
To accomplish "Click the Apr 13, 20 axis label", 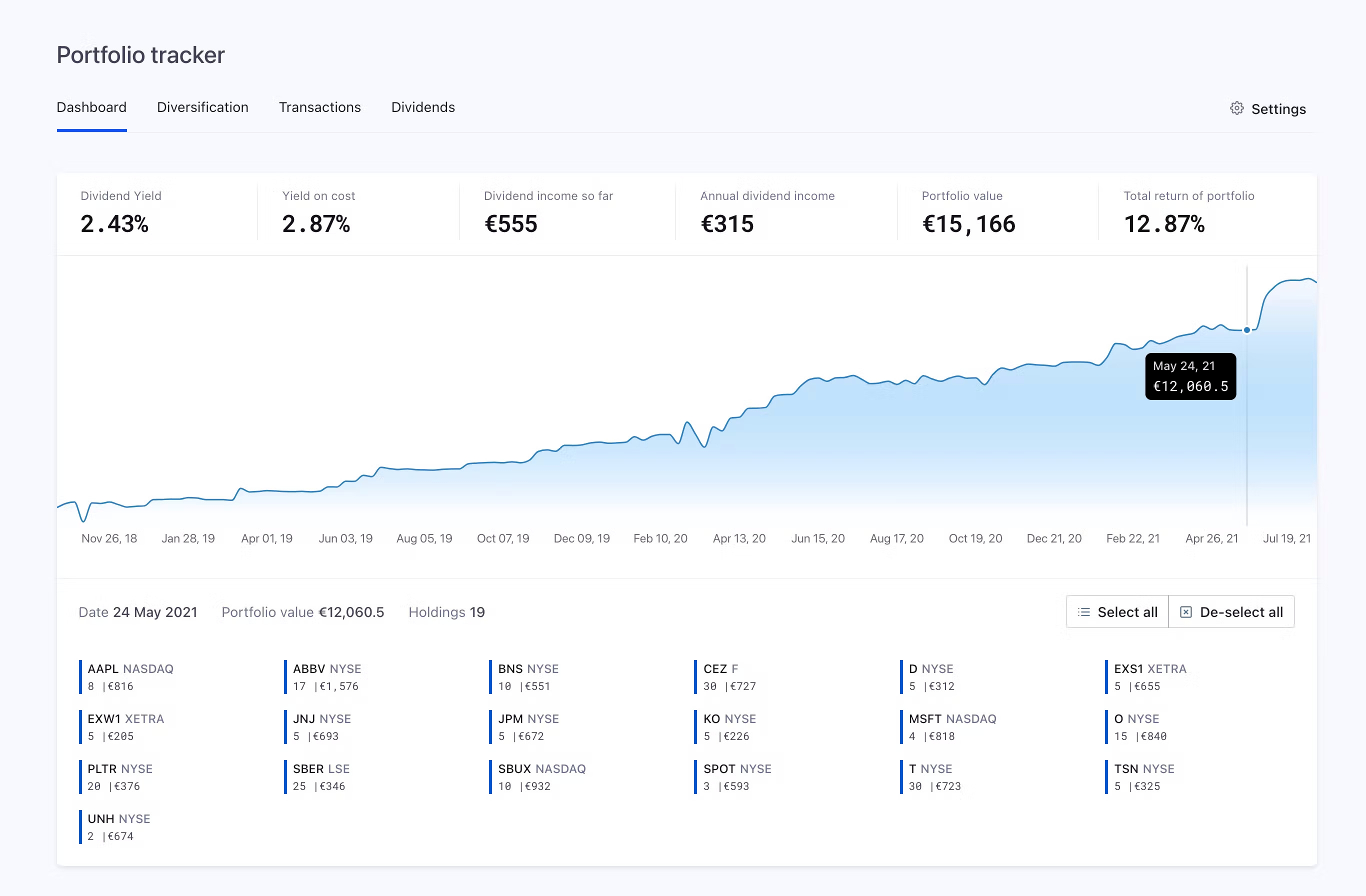I will 738,538.
